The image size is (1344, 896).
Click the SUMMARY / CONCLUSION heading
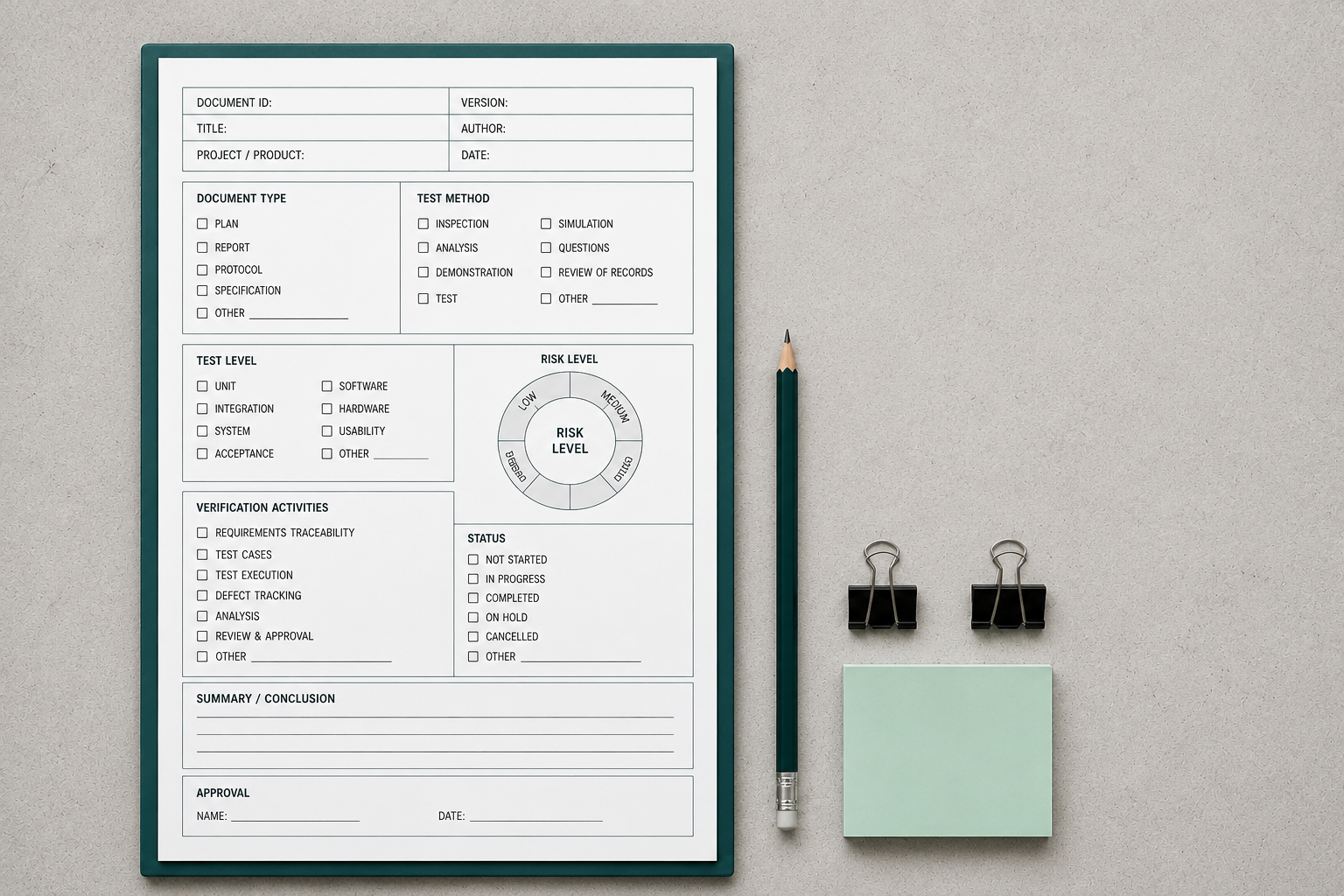pyautogui.click(x=266, y=699)
